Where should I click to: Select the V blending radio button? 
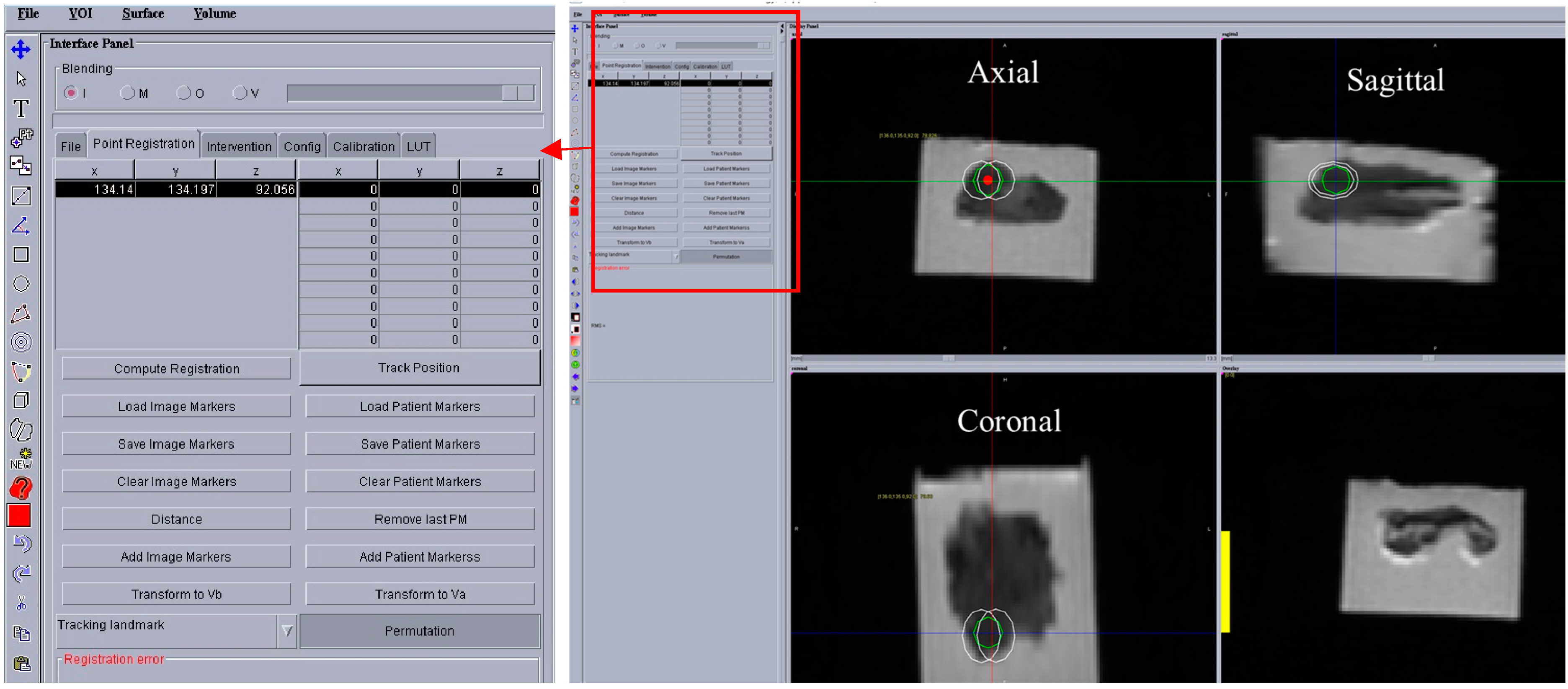[240, 93]
